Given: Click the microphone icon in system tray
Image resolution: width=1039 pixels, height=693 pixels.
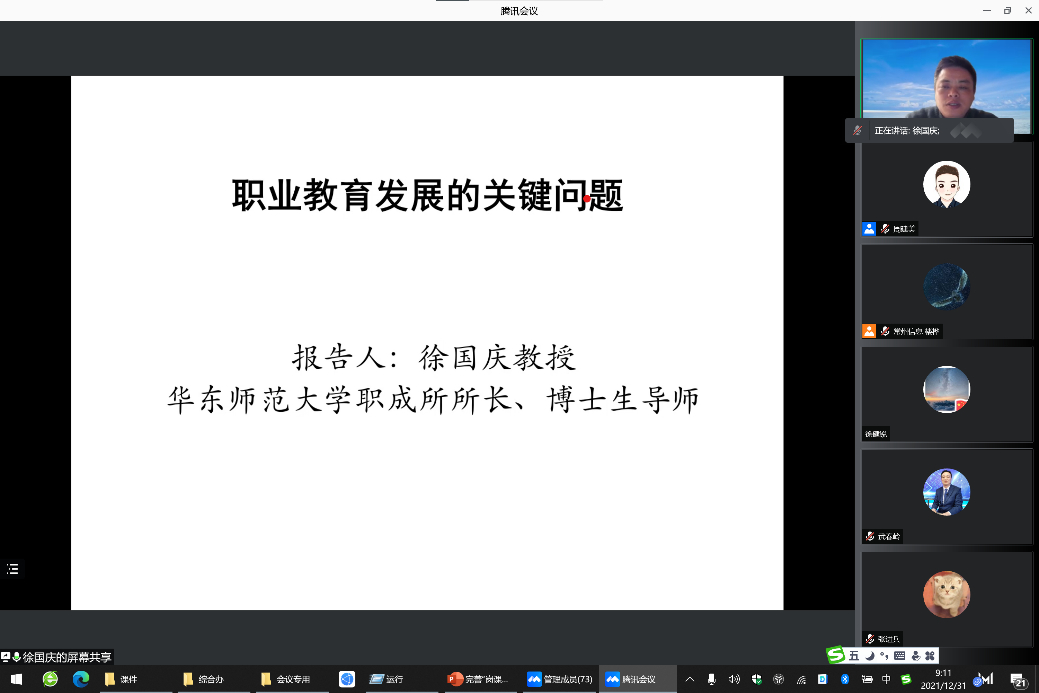Looking at the screenshot, I should [x=712, y=679].
